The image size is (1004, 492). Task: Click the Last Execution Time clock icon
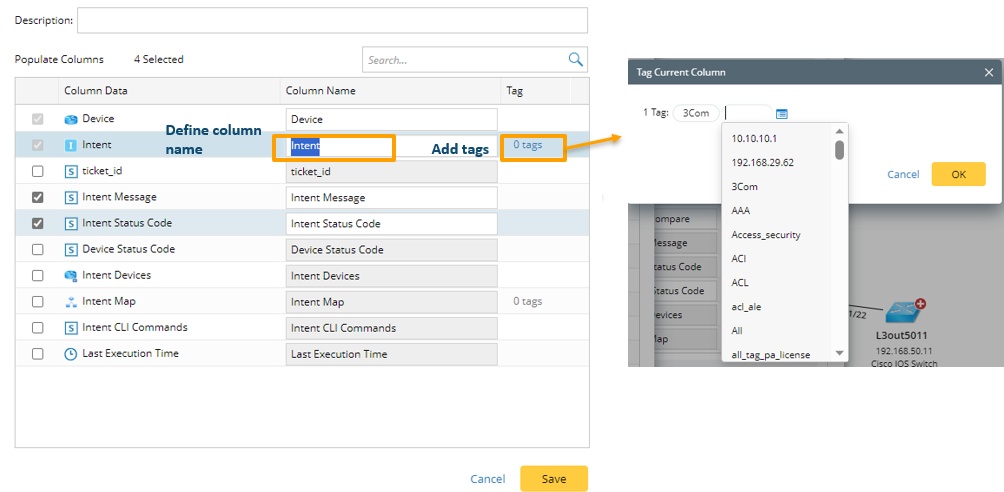(71, 354)
